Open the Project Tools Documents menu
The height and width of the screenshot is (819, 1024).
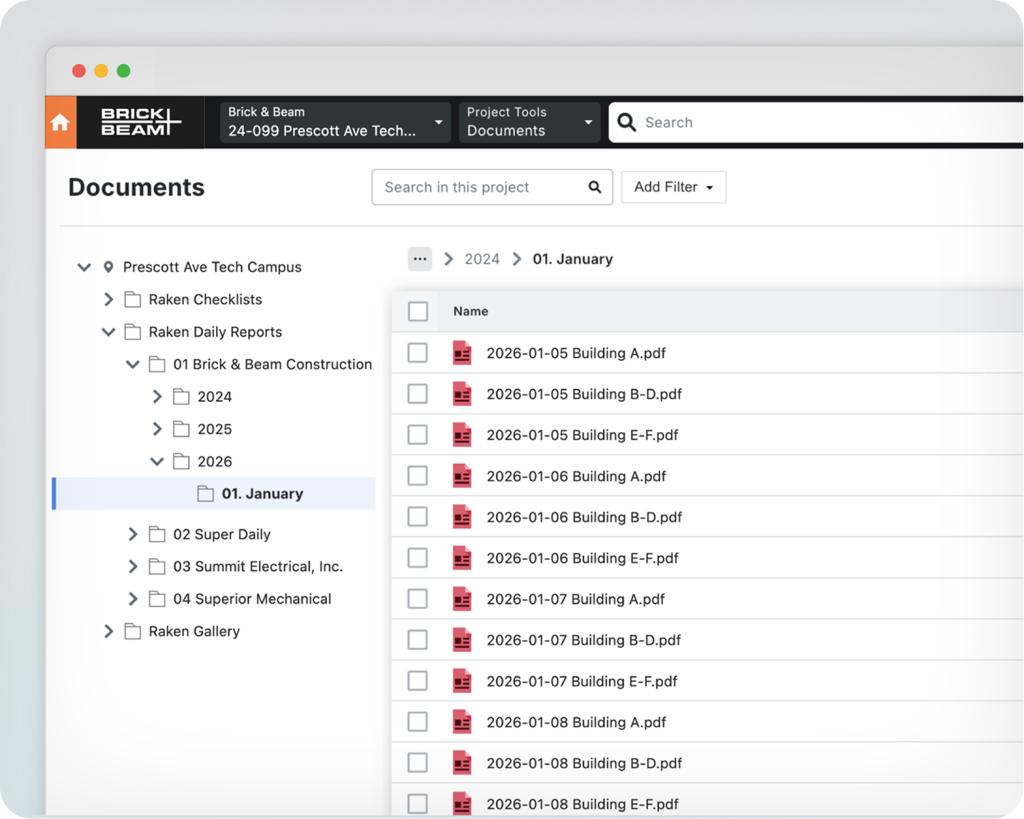[x=529, y=122]
